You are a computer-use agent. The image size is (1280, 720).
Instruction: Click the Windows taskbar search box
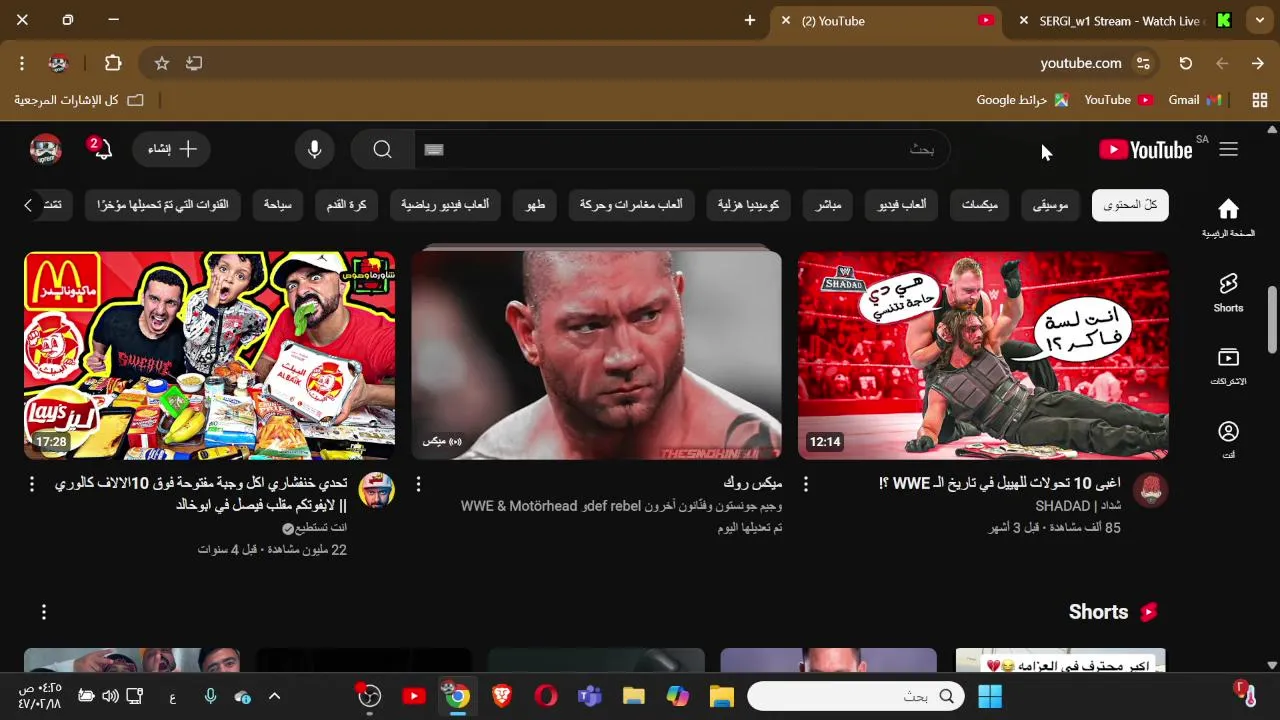(856, 696)
